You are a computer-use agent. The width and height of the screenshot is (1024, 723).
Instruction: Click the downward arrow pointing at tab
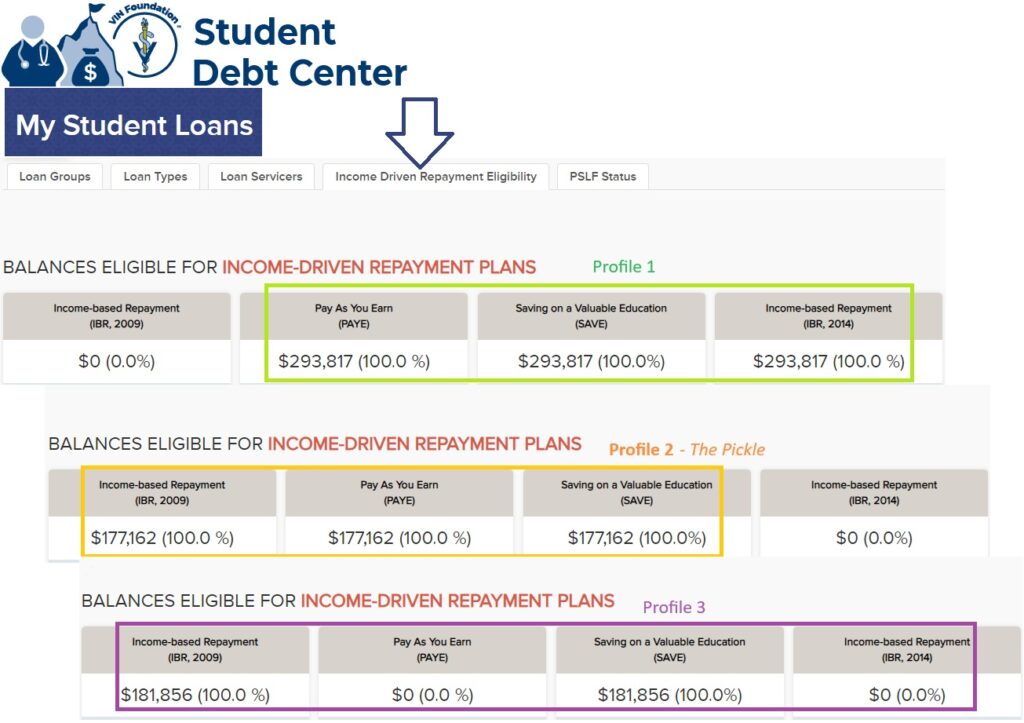[419, 131]
